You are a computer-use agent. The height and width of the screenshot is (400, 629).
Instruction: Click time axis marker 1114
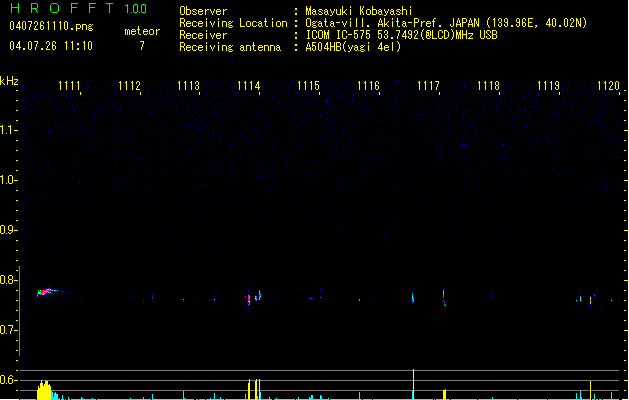point(249,85)
